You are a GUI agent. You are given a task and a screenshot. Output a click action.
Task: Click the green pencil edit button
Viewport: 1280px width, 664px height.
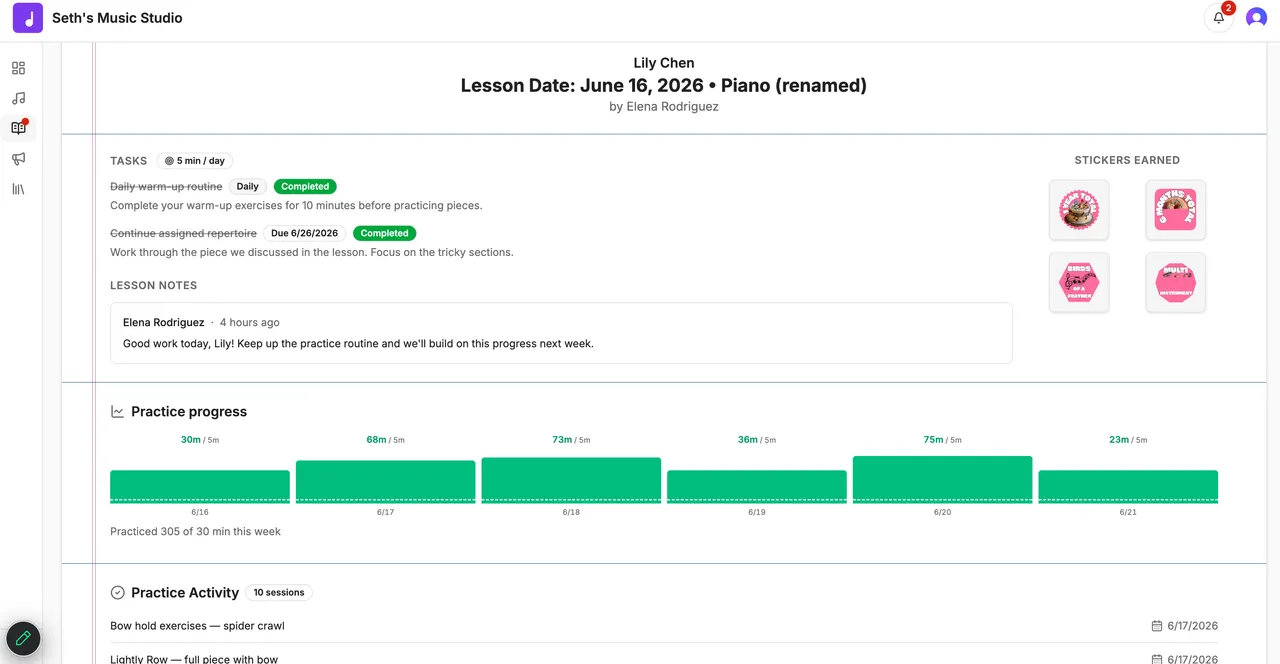[x=23, y=638]
